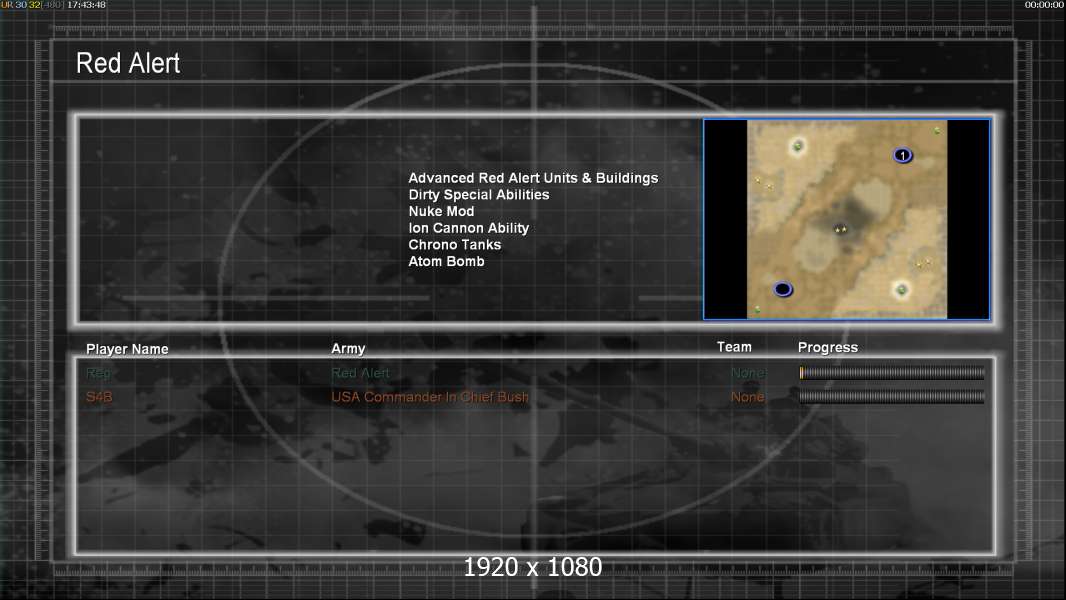
Task: Click the USA Commander player's progress bar
Action: point(891,397)
